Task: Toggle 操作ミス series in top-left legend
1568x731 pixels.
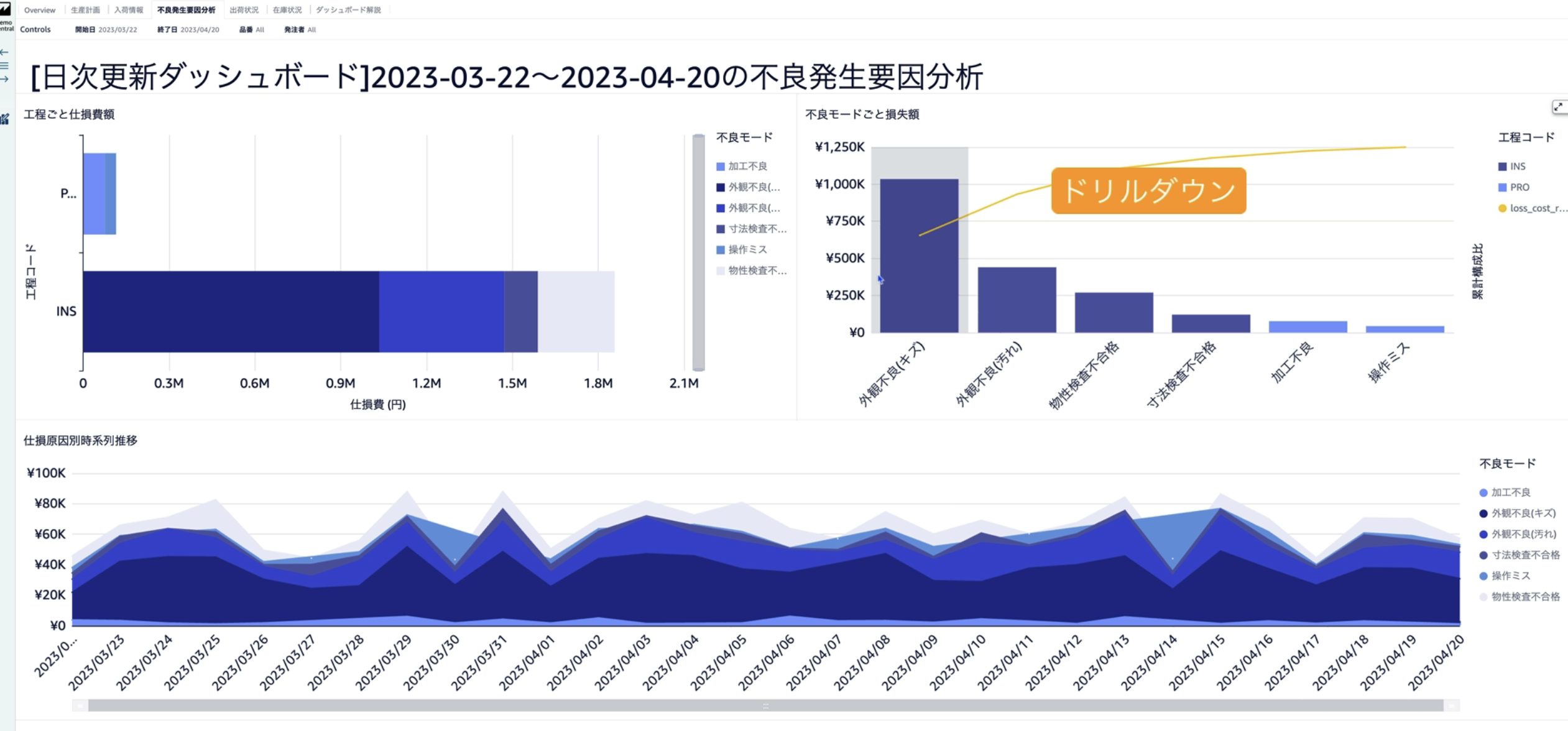Action: (x=747, y=250)
